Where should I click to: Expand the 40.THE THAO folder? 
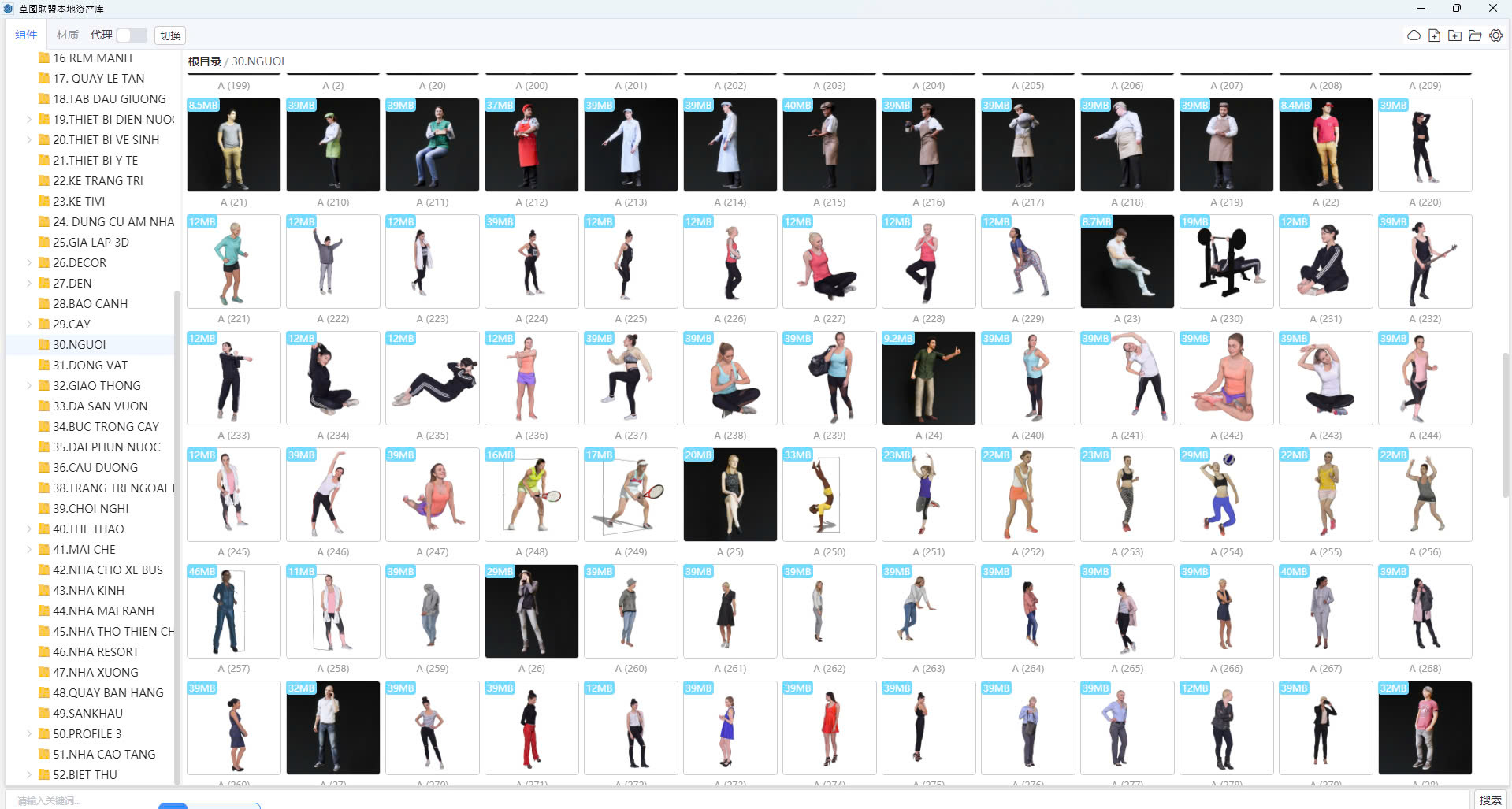point(29,529)
